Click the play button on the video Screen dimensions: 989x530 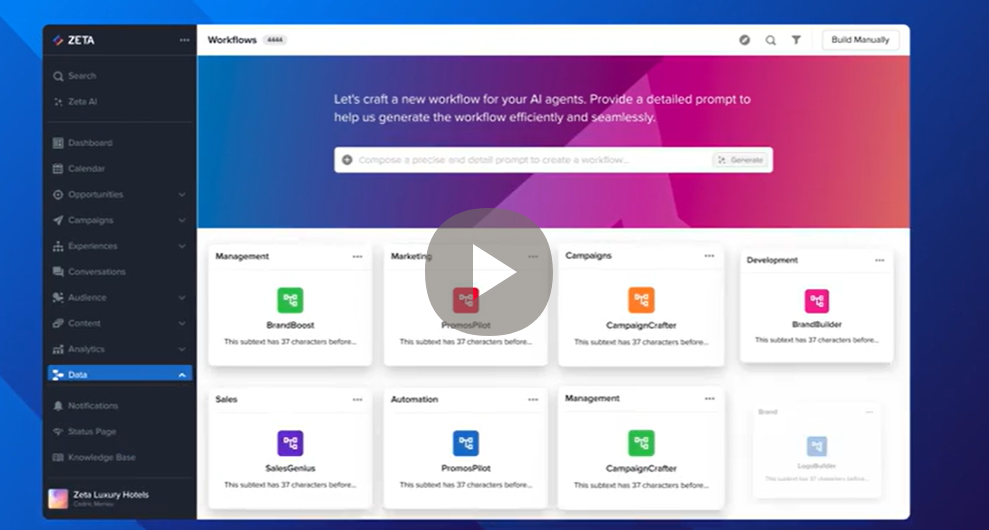(489, 272)
